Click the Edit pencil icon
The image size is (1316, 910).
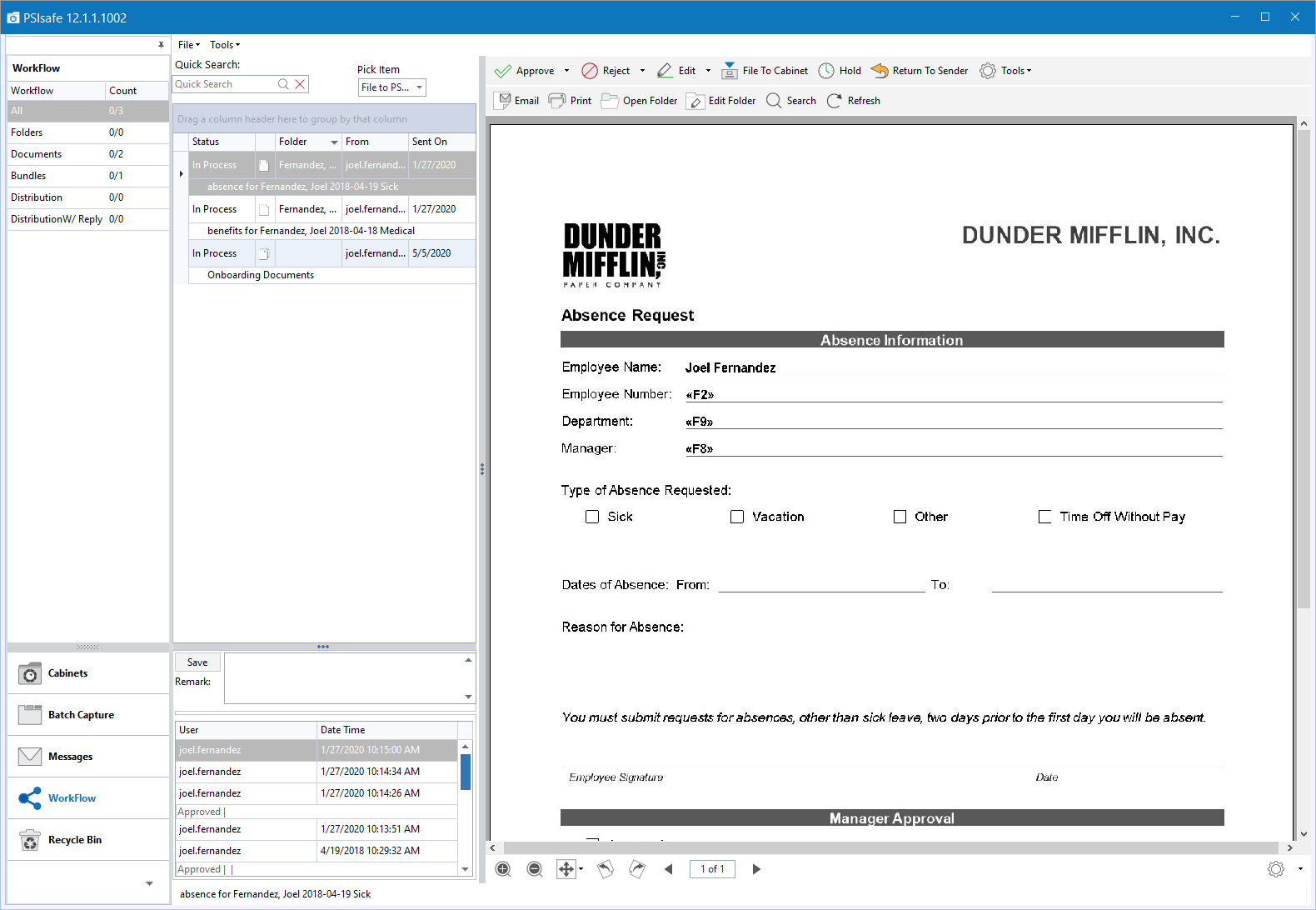[x=665, y=71]
